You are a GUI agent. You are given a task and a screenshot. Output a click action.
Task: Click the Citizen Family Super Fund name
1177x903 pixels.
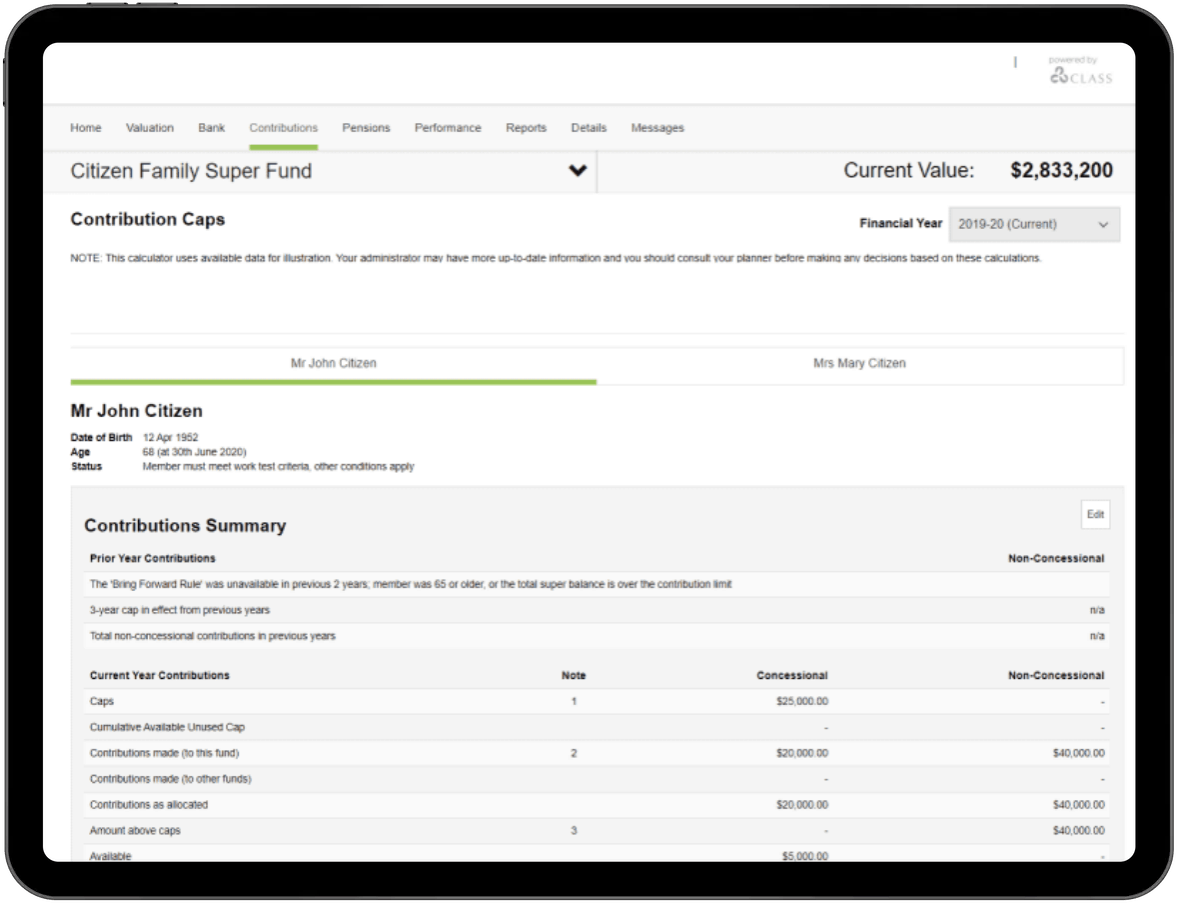[x=191, y=171]
